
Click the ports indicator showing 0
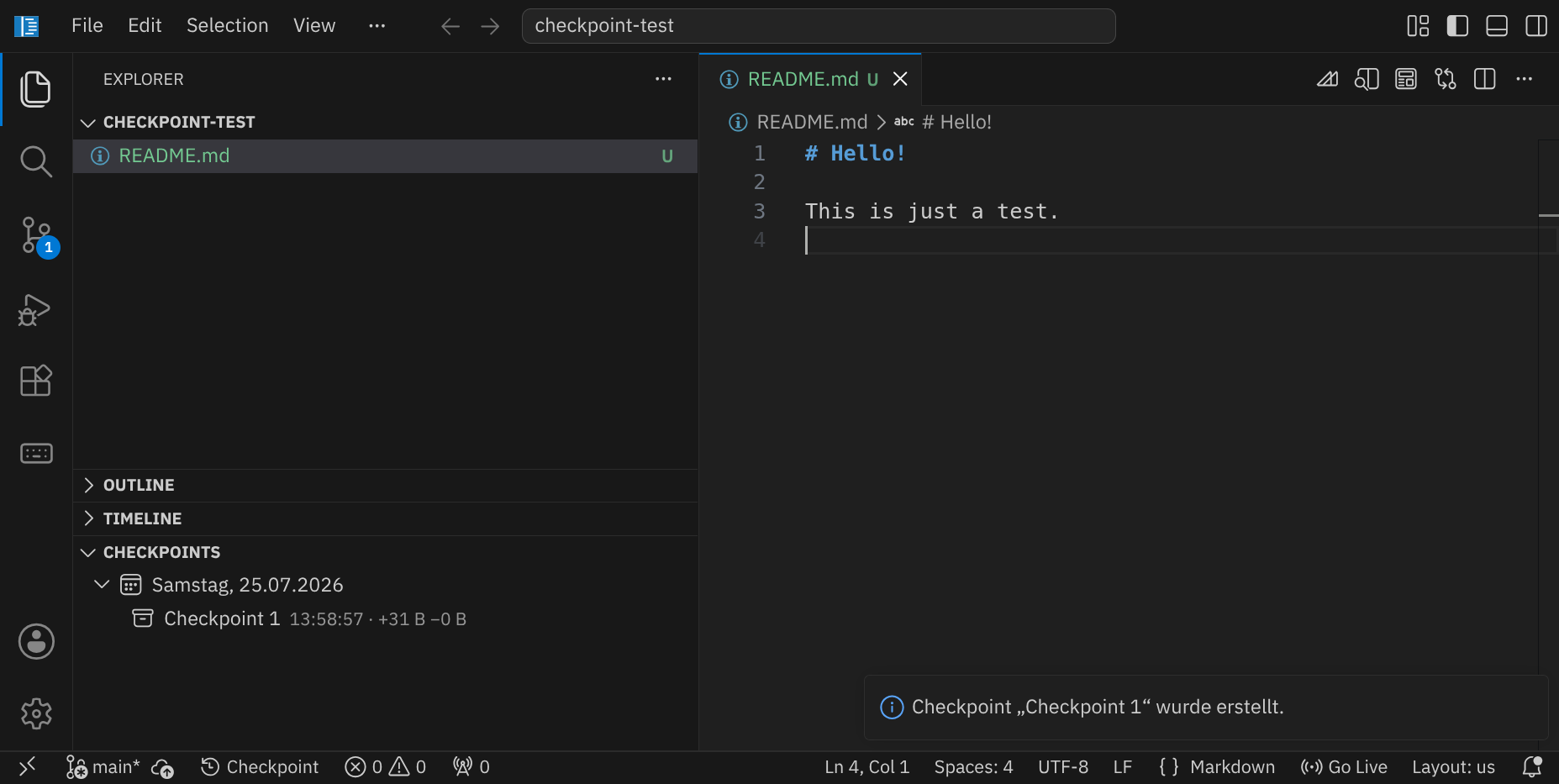point(471,767)
